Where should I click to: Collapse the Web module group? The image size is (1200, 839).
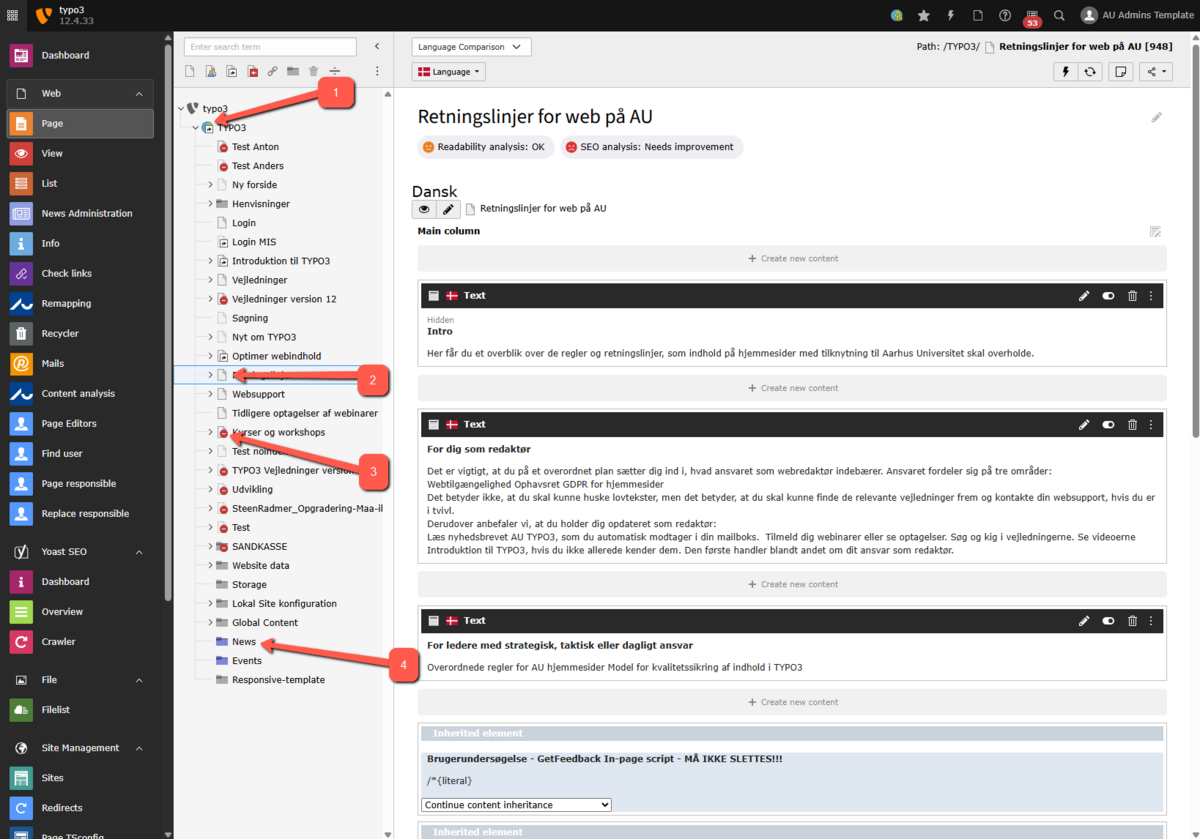[139, 93]
